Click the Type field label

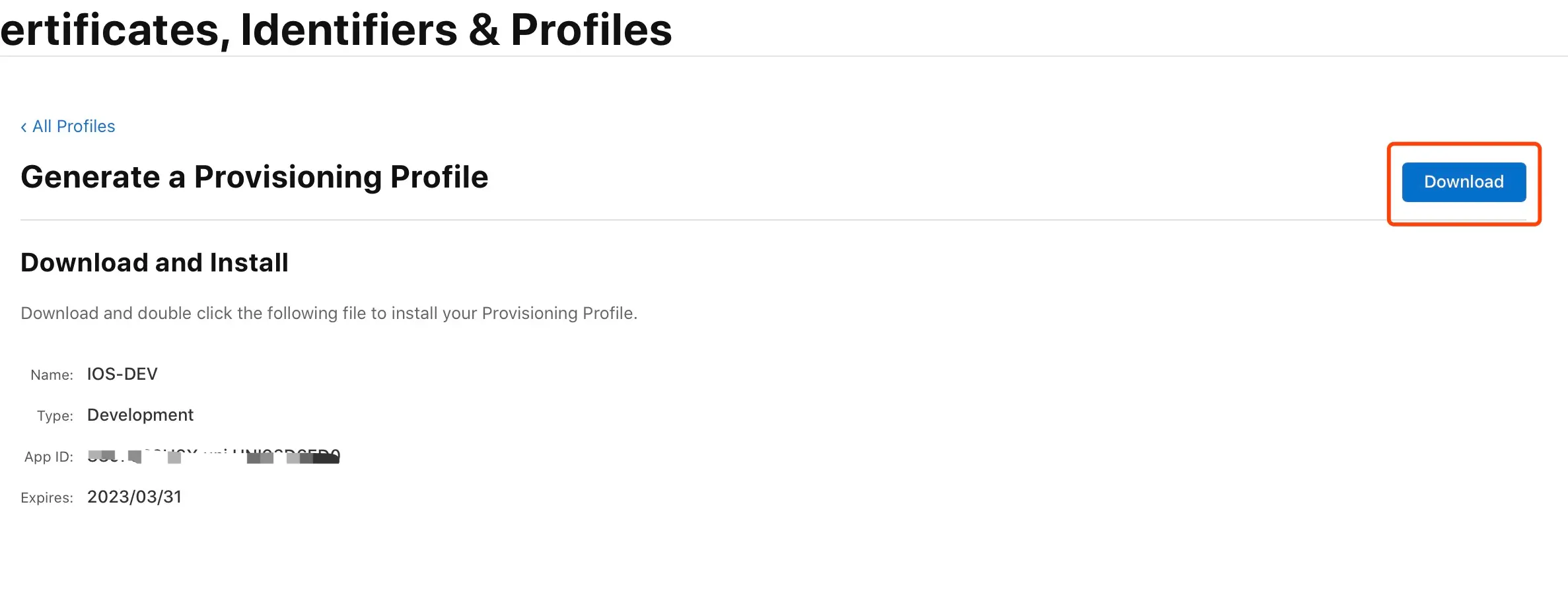coord(55,415)
